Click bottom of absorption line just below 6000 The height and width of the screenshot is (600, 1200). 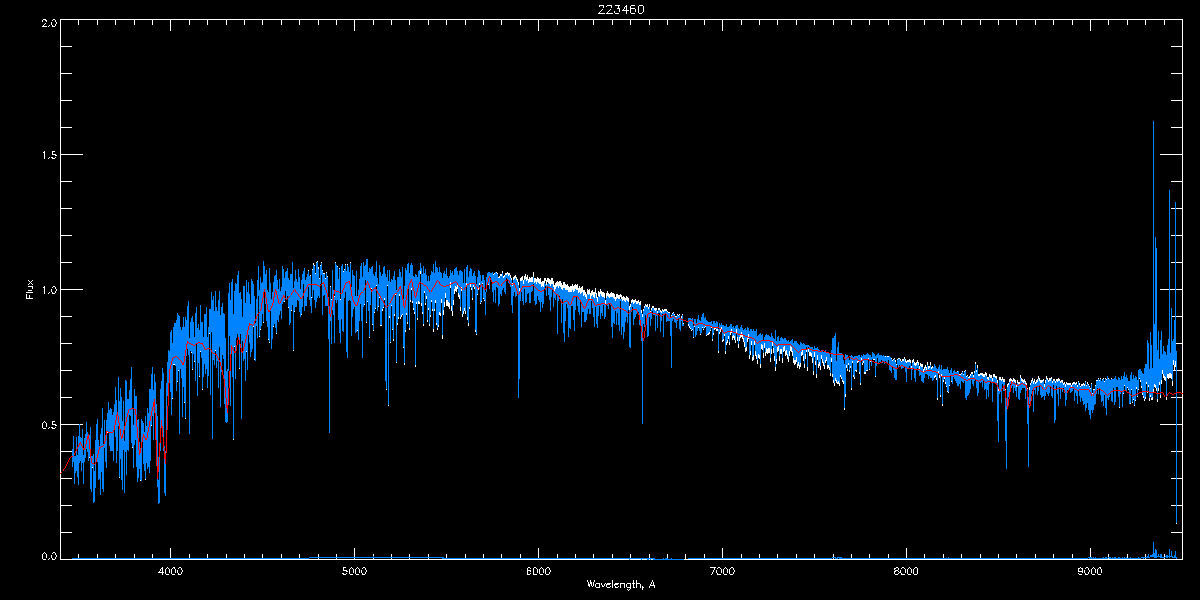coord(518,396)
